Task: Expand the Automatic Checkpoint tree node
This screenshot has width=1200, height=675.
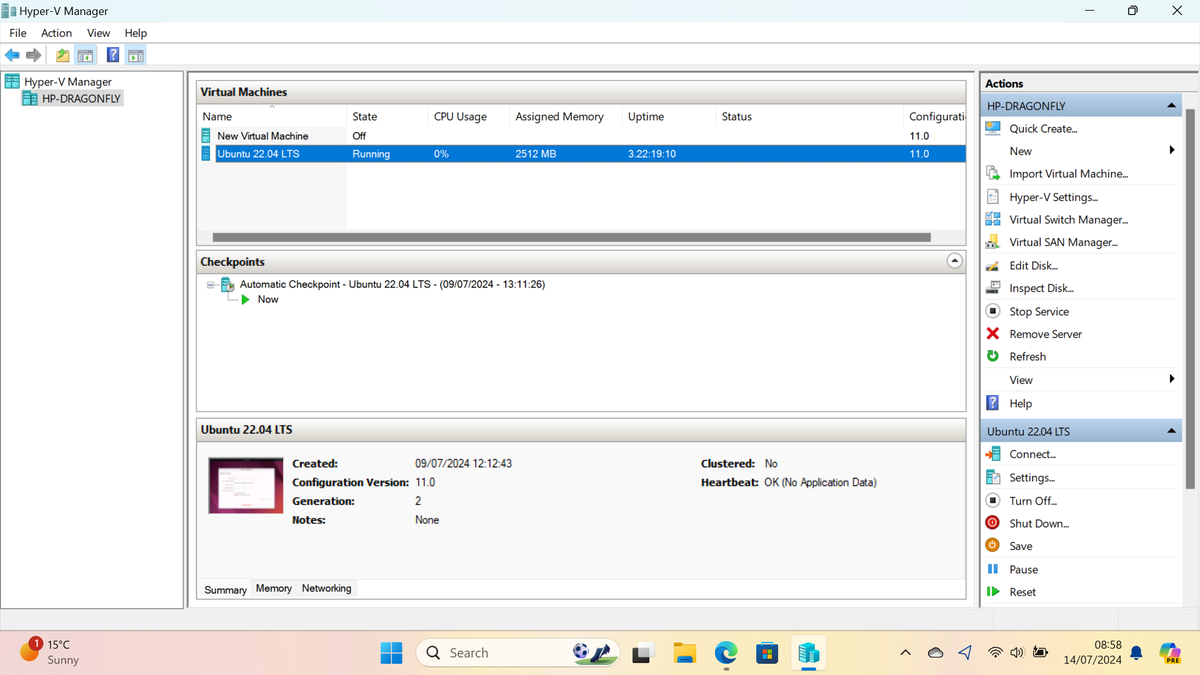Action: pos(209,284)
